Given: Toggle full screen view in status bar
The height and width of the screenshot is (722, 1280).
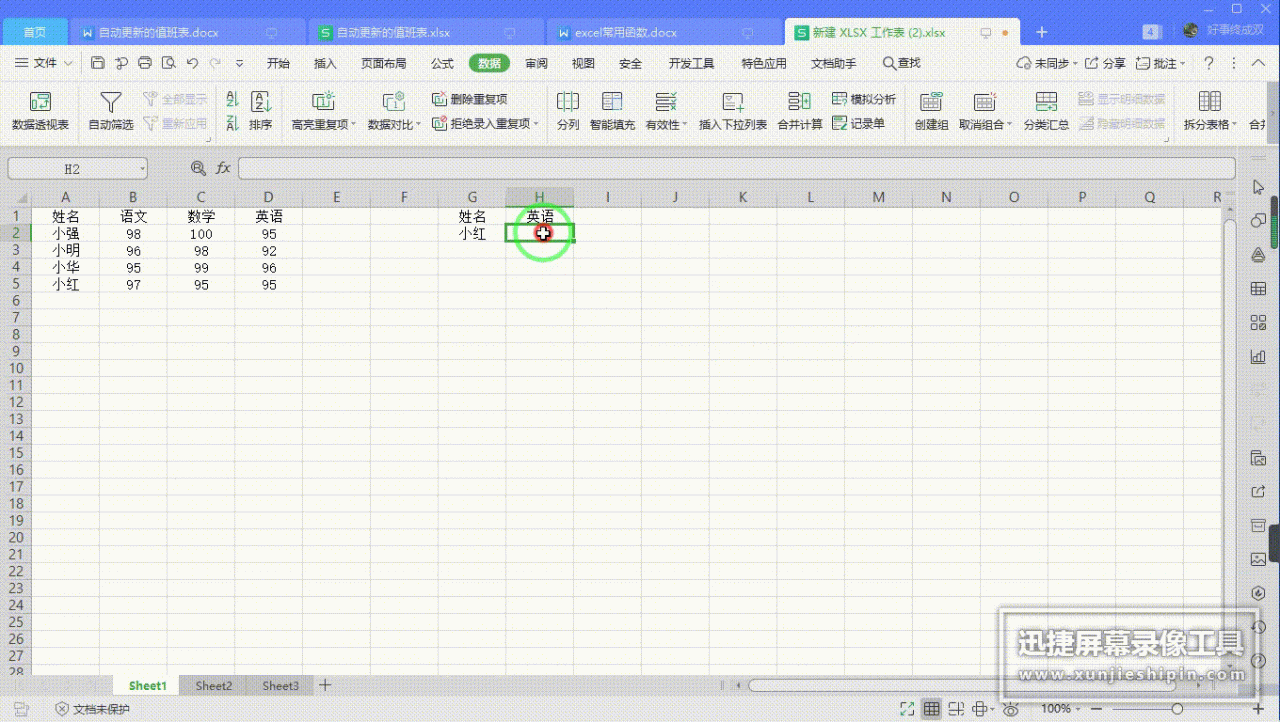Looking at the screenshot, I should 907,709.
